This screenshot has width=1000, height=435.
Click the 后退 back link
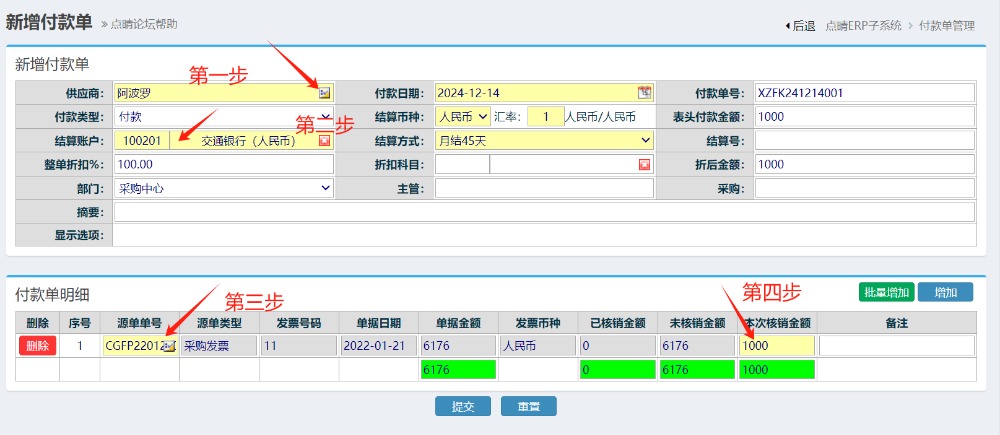801,26
